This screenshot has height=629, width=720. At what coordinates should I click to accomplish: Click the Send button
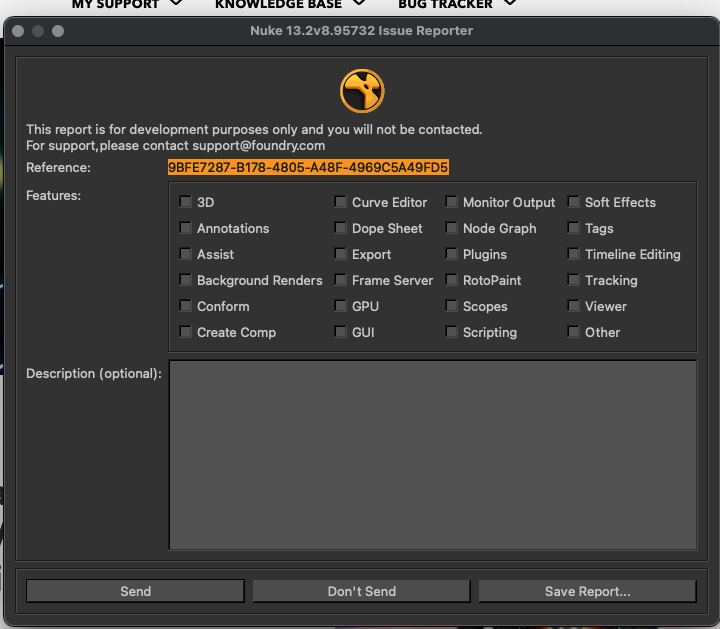tap(135, 591)
